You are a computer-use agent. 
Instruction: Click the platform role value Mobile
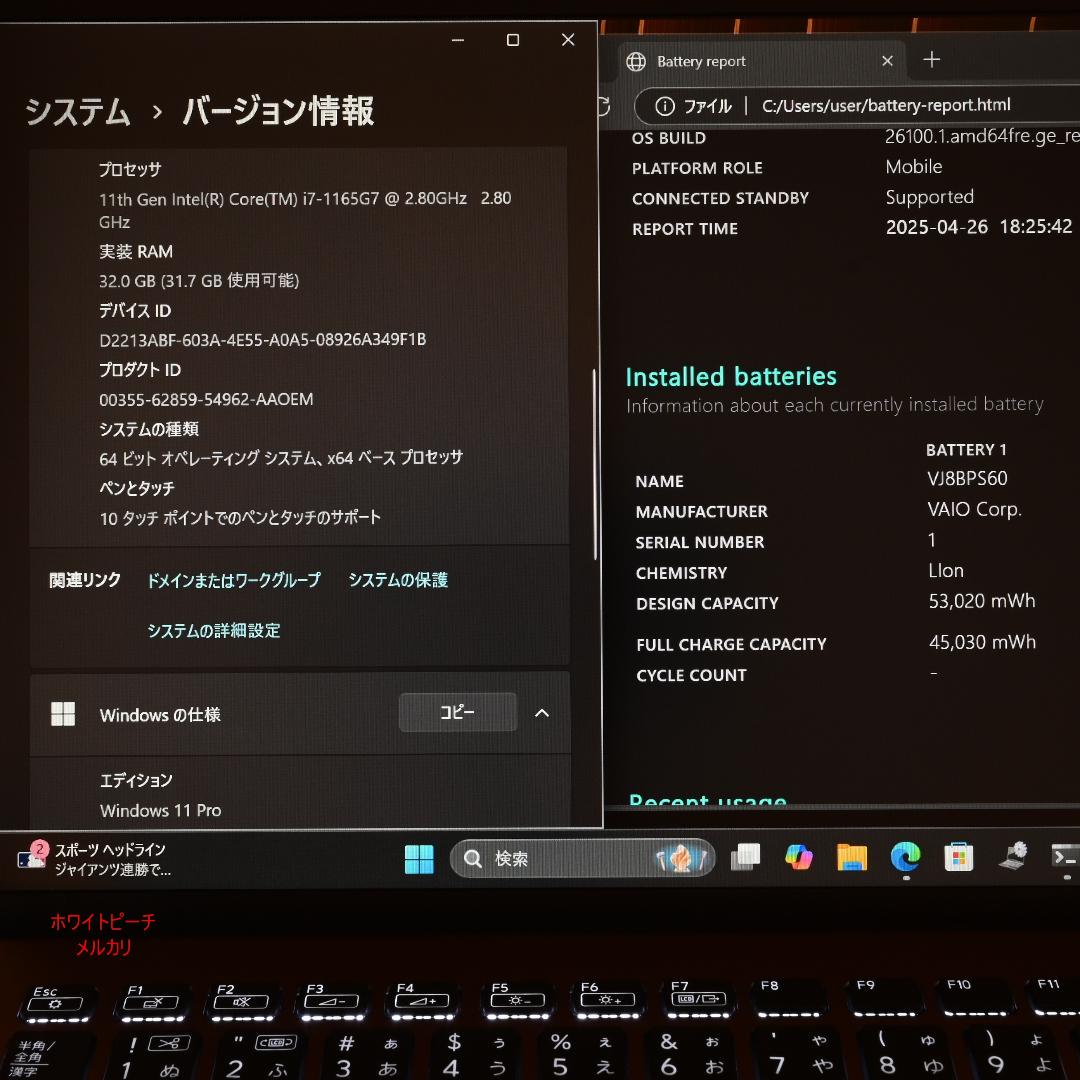[x=913, y=167]
